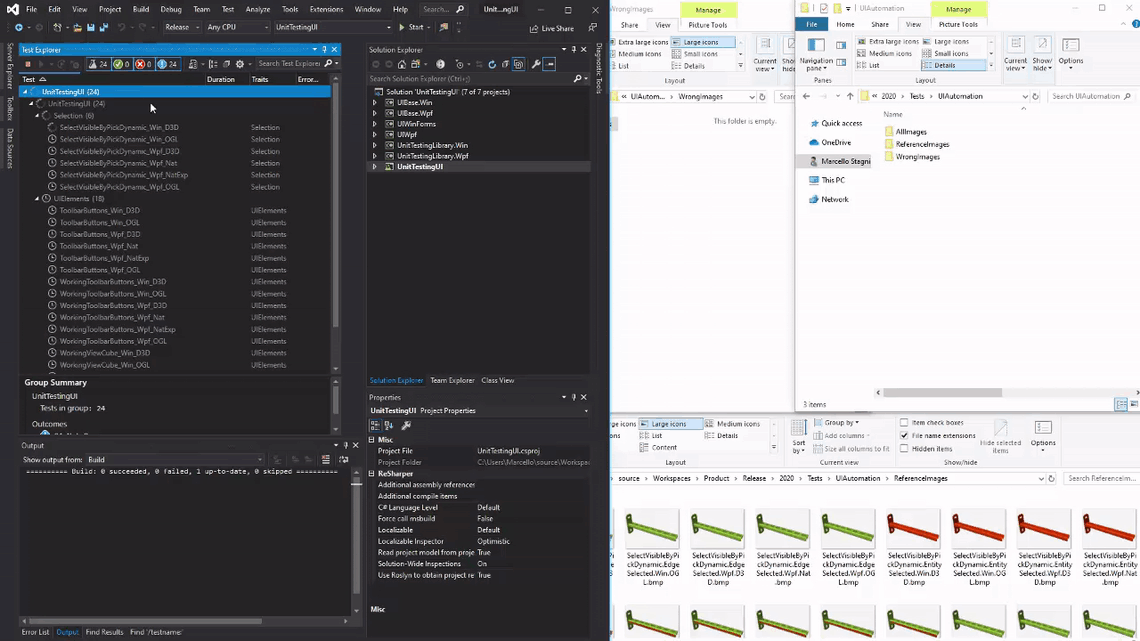Collapse the UIElements (18) test group
1140x641 pixels.
(x=38, y=199)
